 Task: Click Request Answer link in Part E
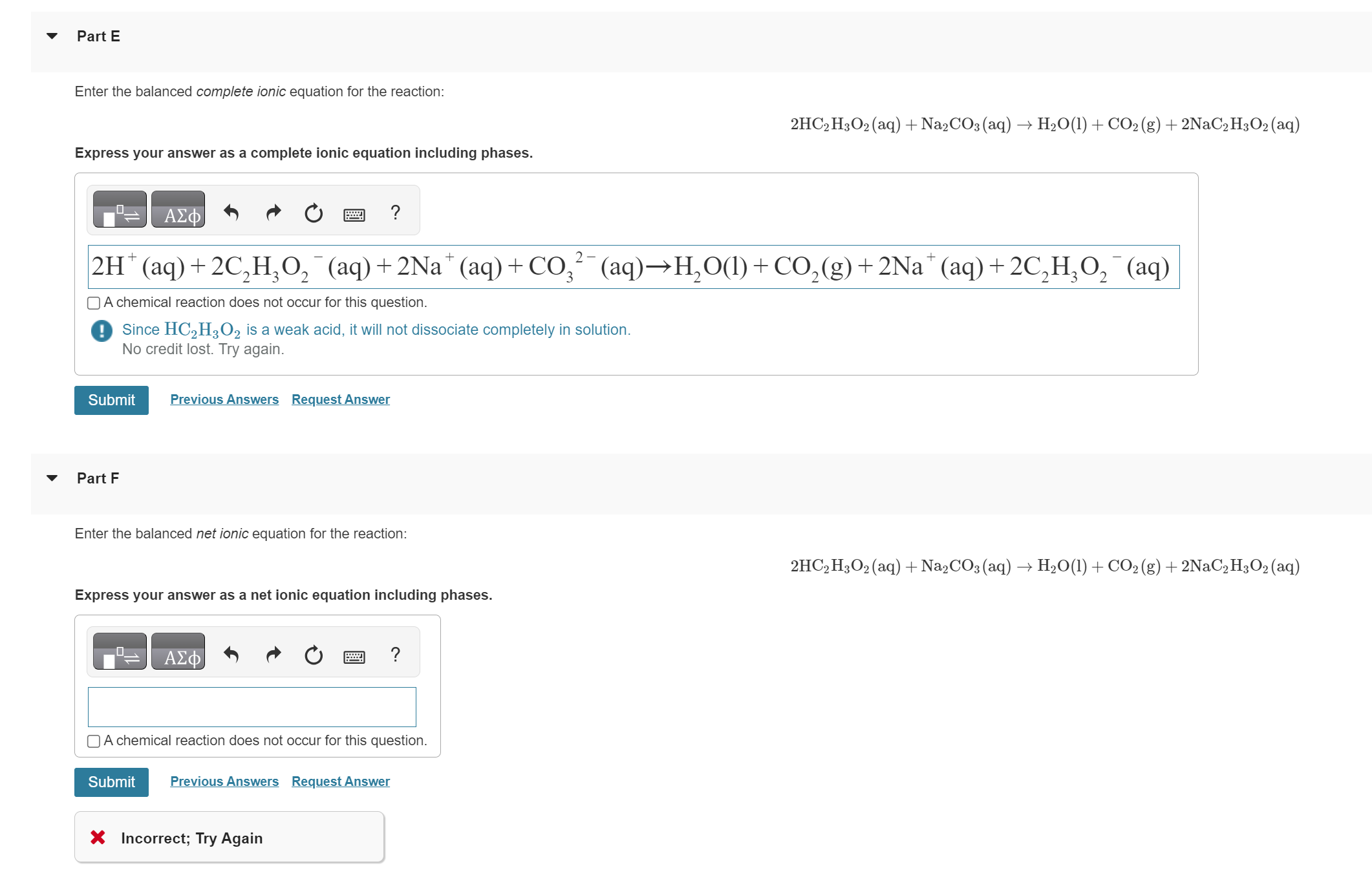[339, 400]
